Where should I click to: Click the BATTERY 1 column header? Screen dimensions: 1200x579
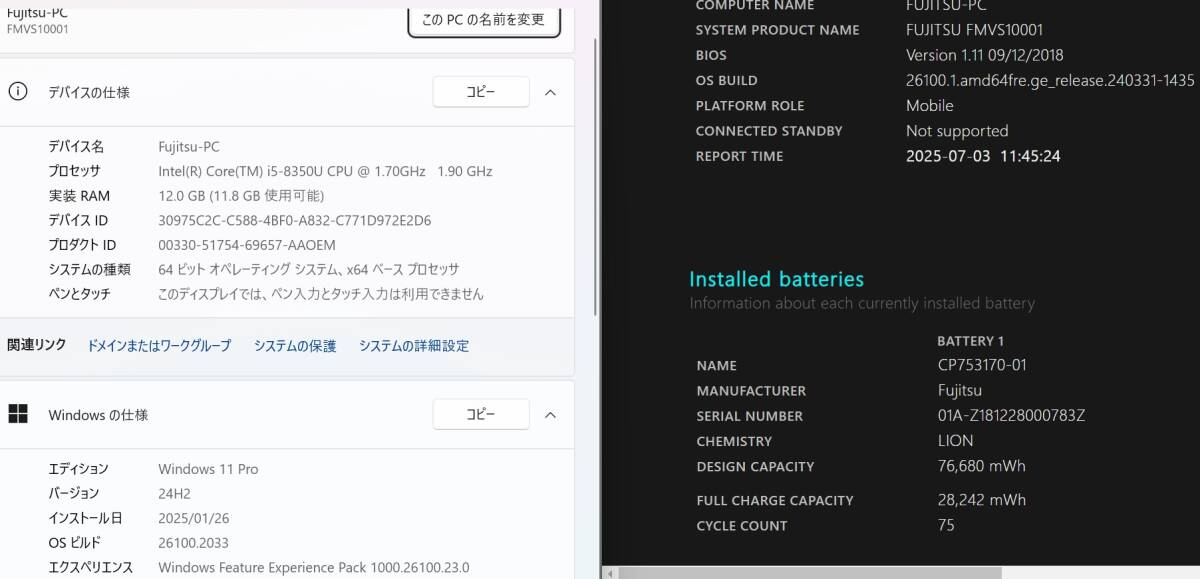click(971, 341)
